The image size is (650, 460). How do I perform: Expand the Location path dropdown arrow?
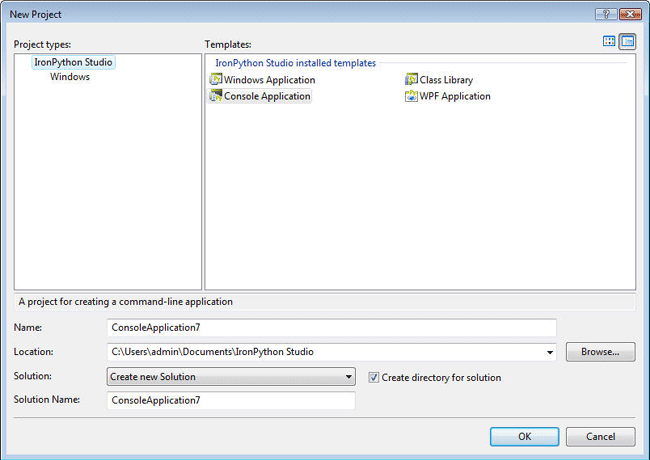550,352
